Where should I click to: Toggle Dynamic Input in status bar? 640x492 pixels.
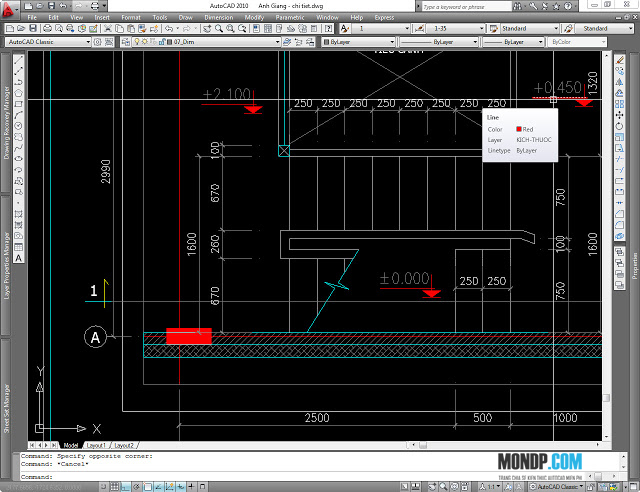click(181, 487)
